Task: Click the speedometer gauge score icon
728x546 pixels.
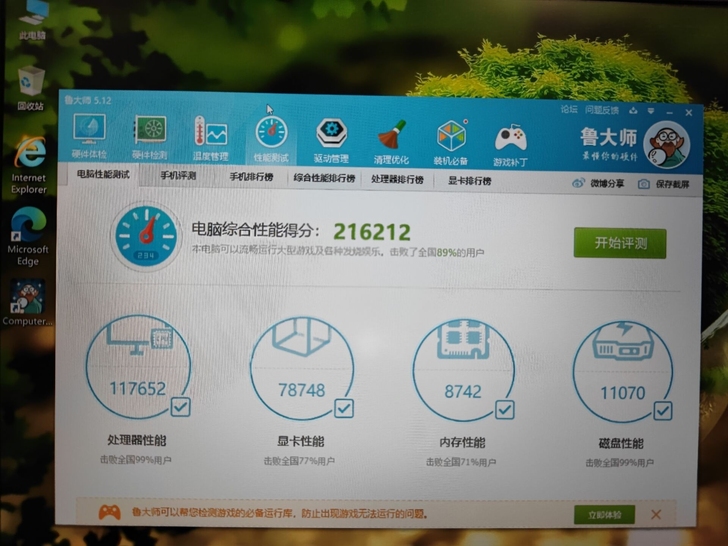Action: point(146,236)
